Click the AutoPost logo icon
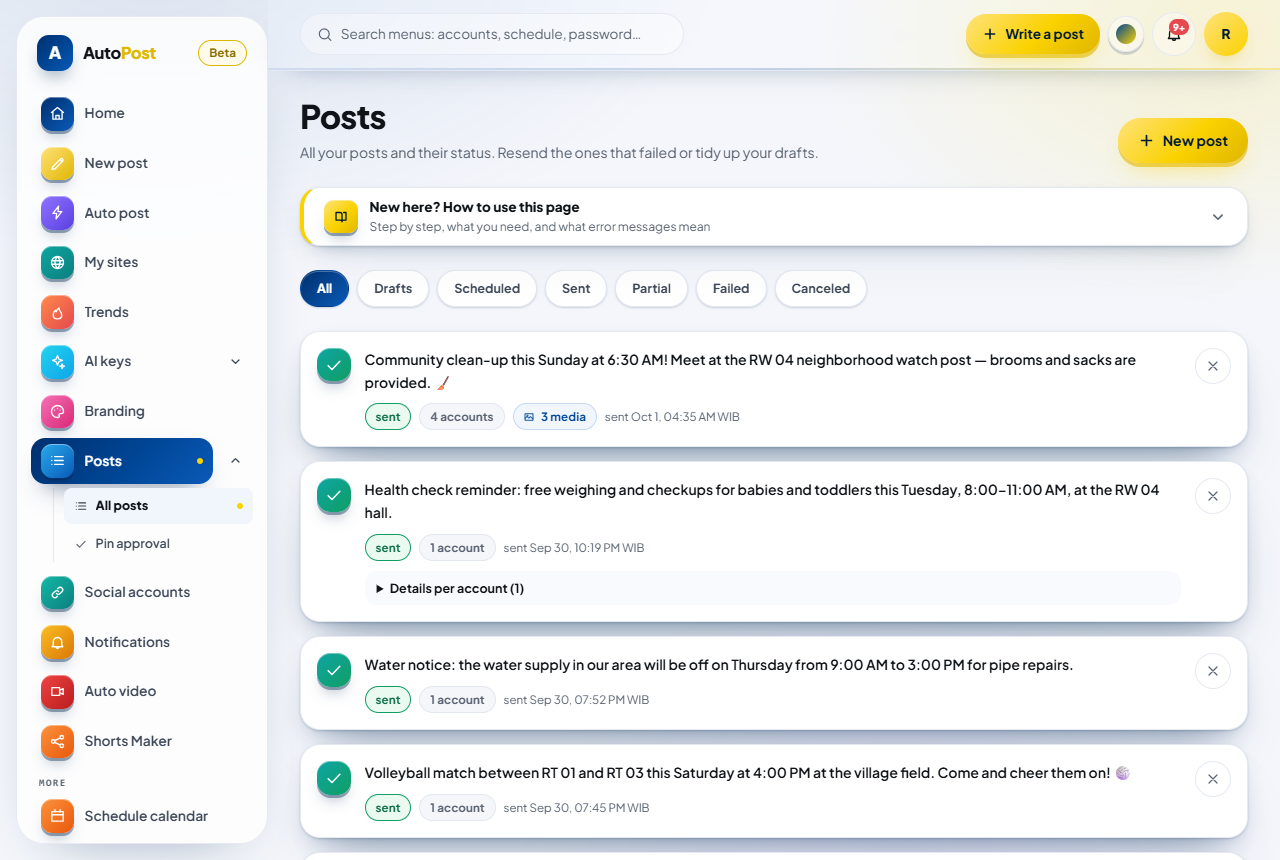 [55, 53]
